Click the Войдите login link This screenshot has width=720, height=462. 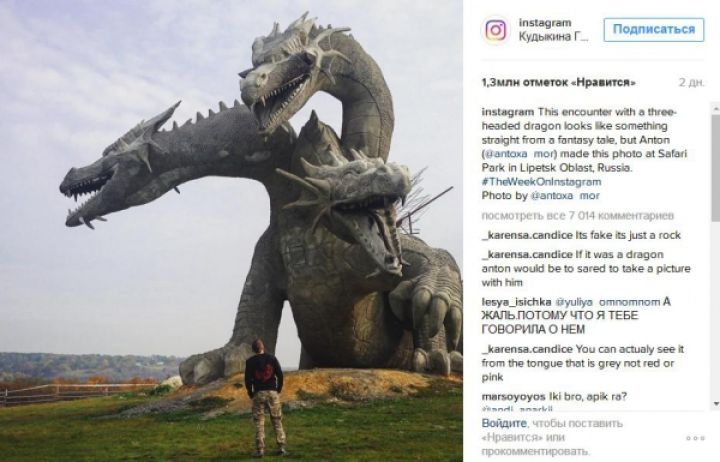point(504,423)
